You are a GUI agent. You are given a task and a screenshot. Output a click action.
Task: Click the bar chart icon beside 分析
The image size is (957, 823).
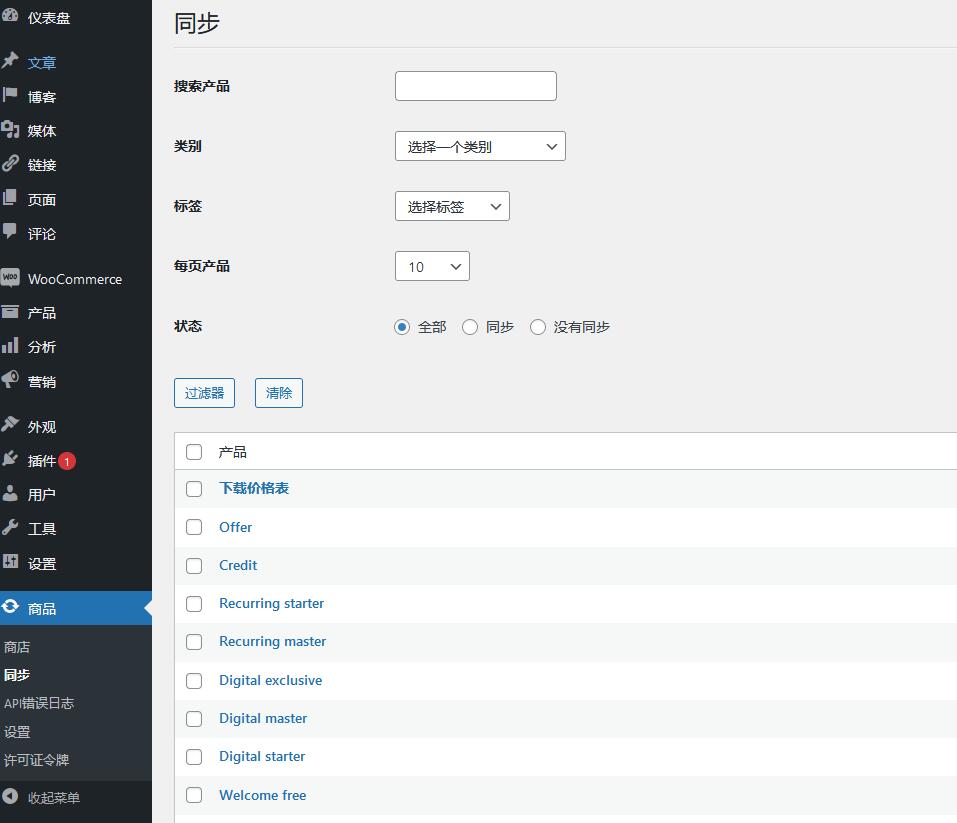tap(10, 346)
